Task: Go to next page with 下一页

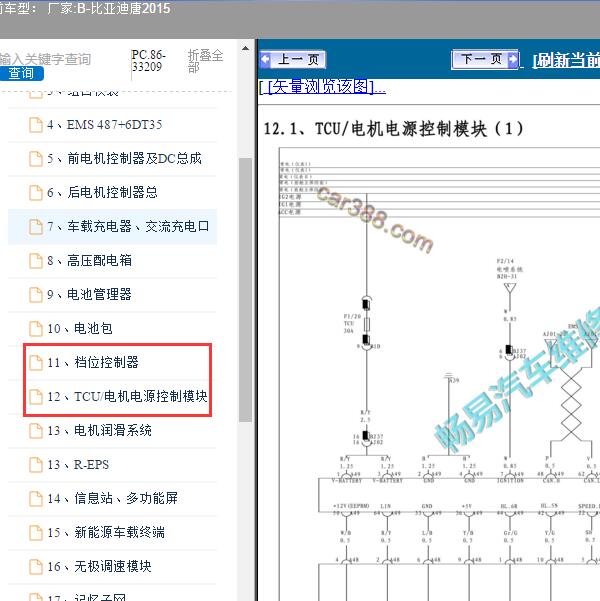Action: click(485, 59)
